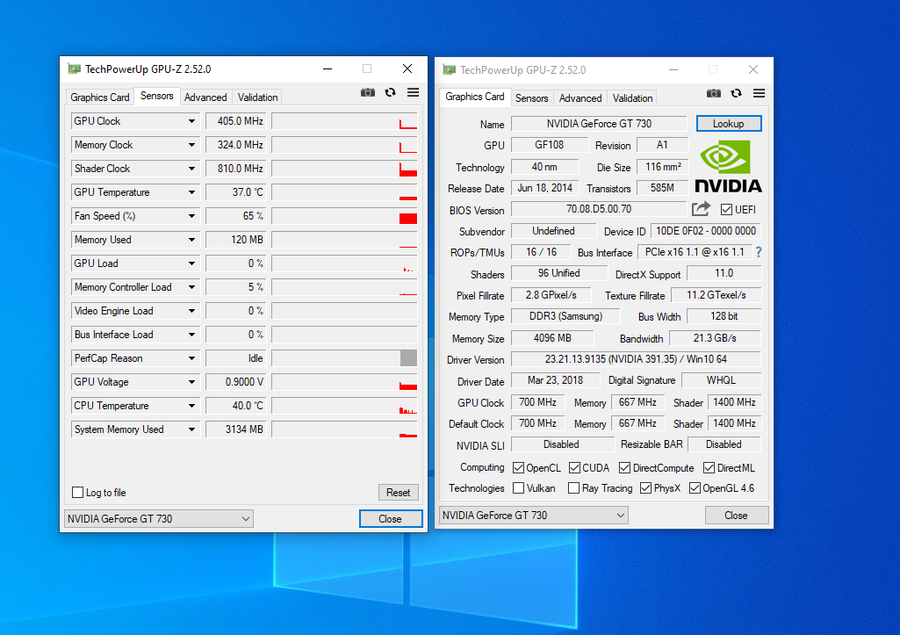The image size is (900, 635).
Task: Open Video Engine Load dropdown arrow
Action: [192, 311]
